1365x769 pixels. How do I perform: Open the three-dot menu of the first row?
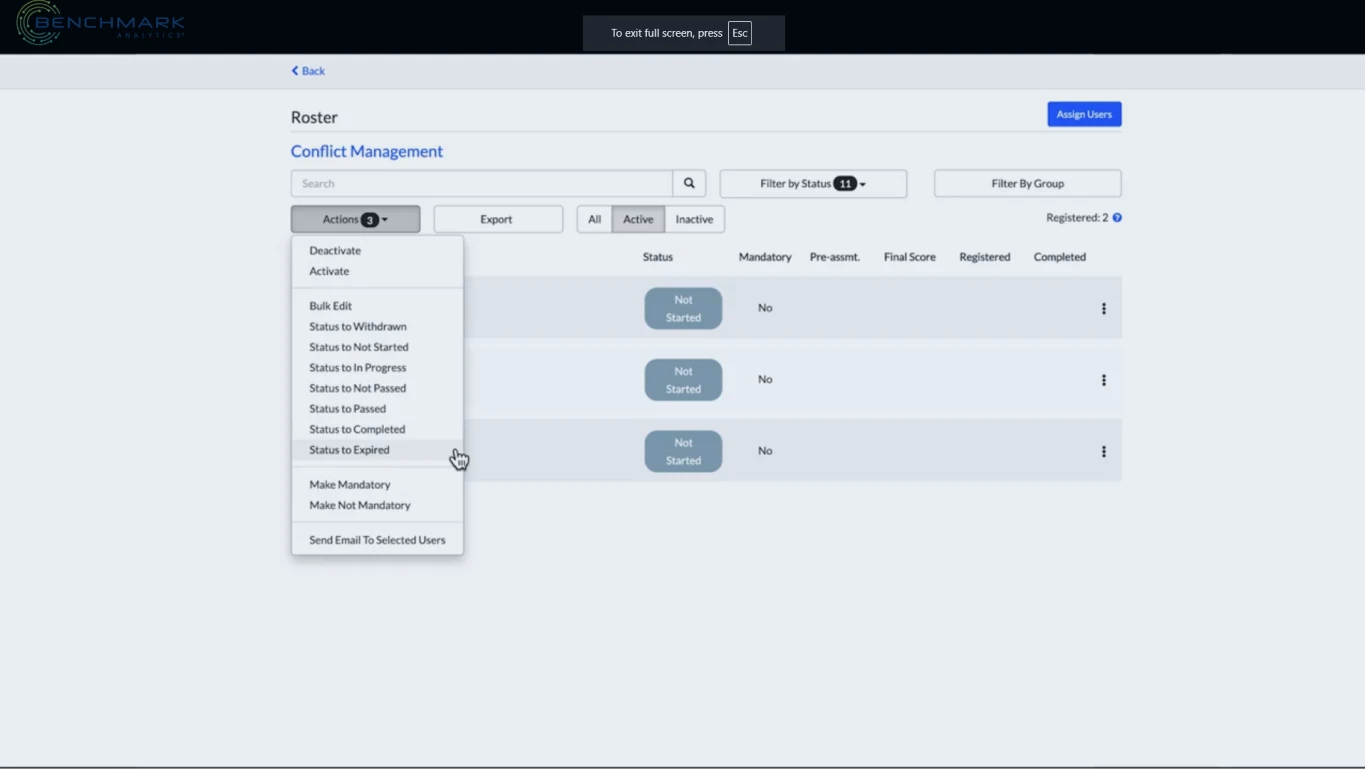pos(1104,309)
